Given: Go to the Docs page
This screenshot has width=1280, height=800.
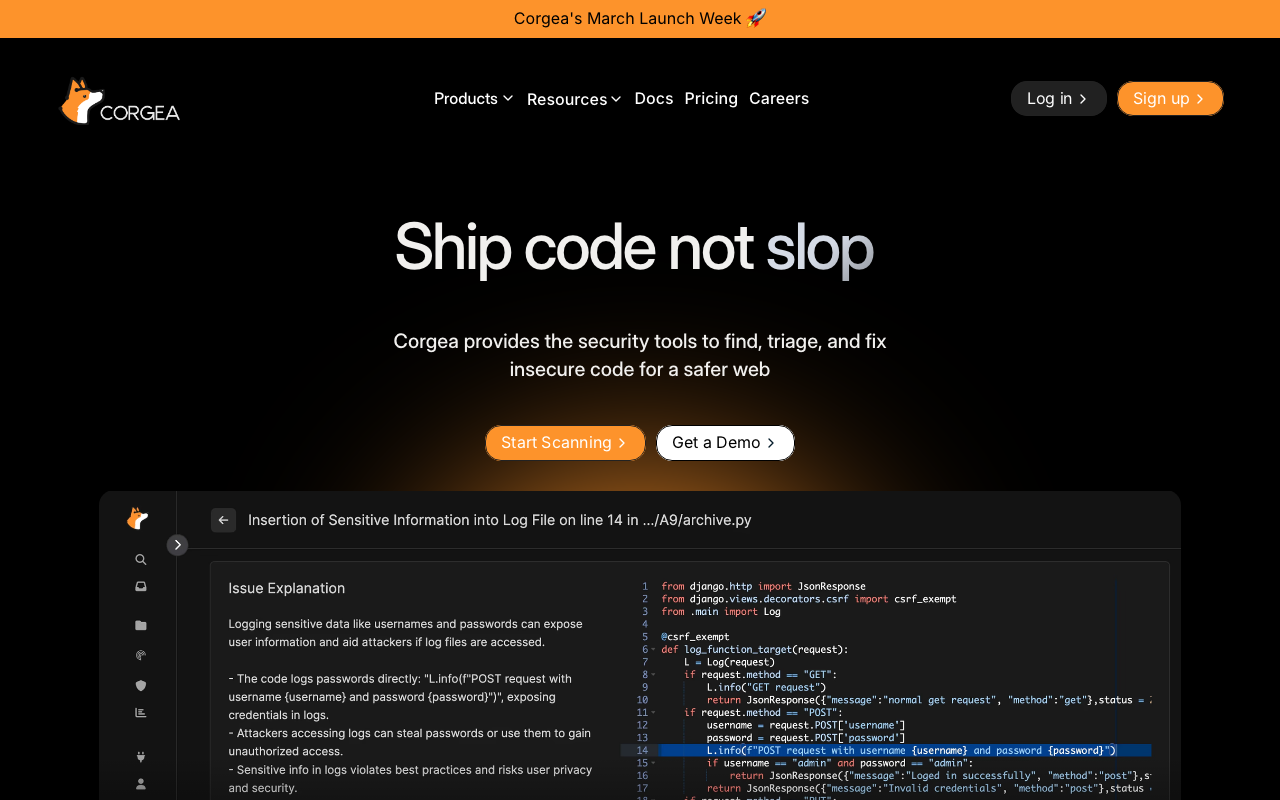Looking at the screenshot, I should coord(654,98).
